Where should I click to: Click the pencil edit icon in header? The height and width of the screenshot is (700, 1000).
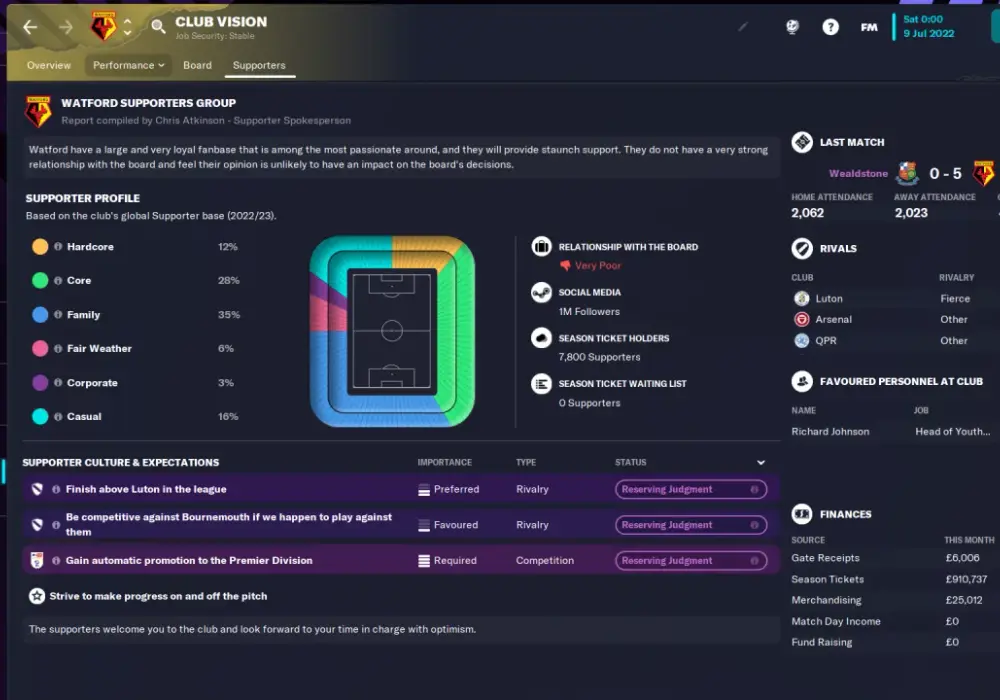pos(743,27)
